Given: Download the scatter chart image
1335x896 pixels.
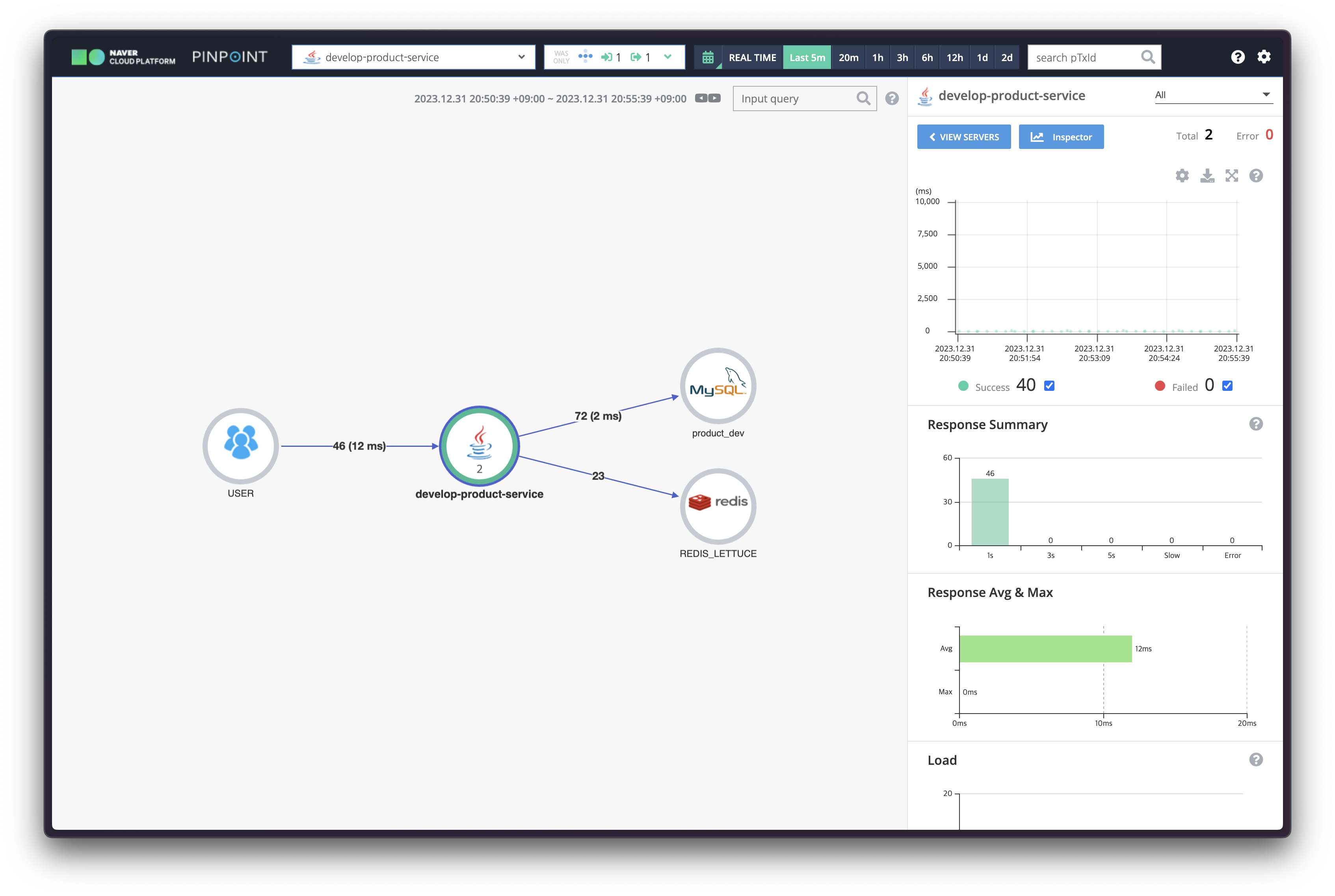Looking at the screenshot, I should click(1207, 175).
